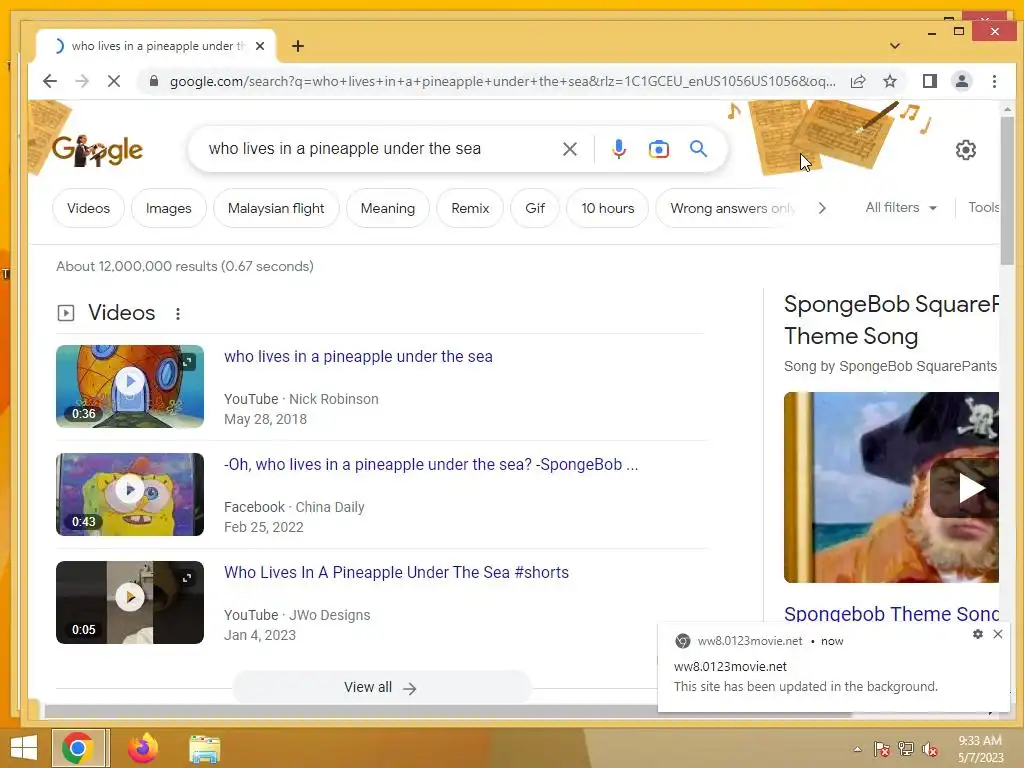Screen dimensions: 1024x768
Task: Show more filter chips with right chevron
Action: [x=822, y=208]
